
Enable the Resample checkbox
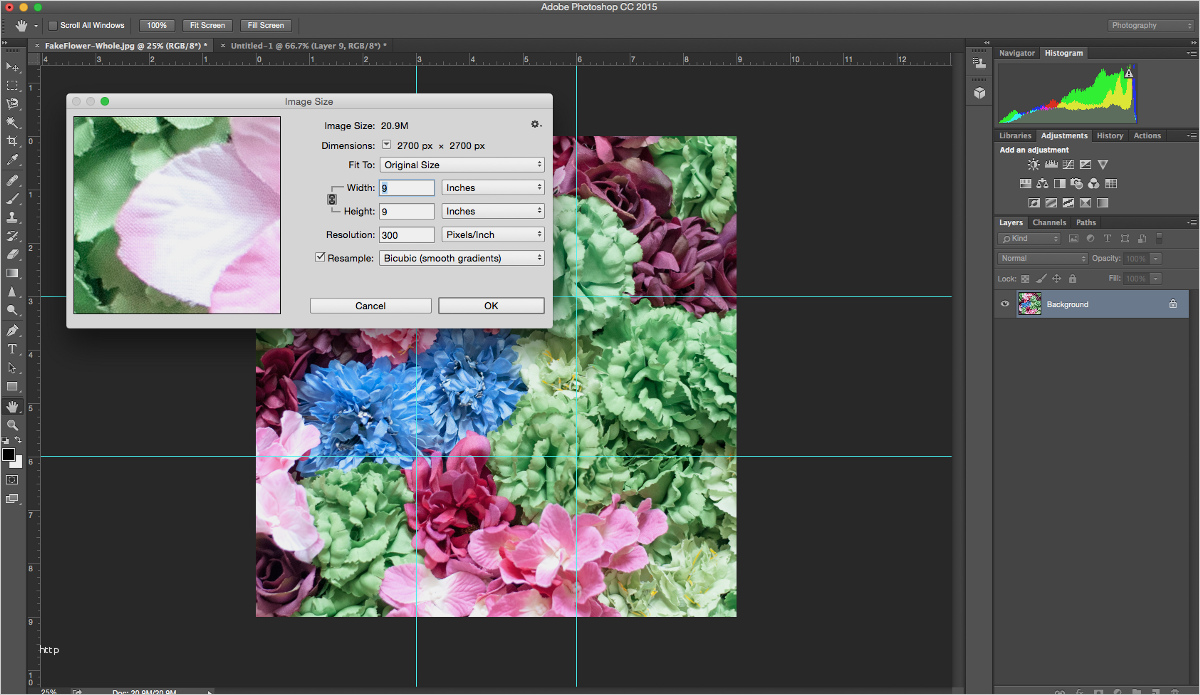tap(320, 256)
